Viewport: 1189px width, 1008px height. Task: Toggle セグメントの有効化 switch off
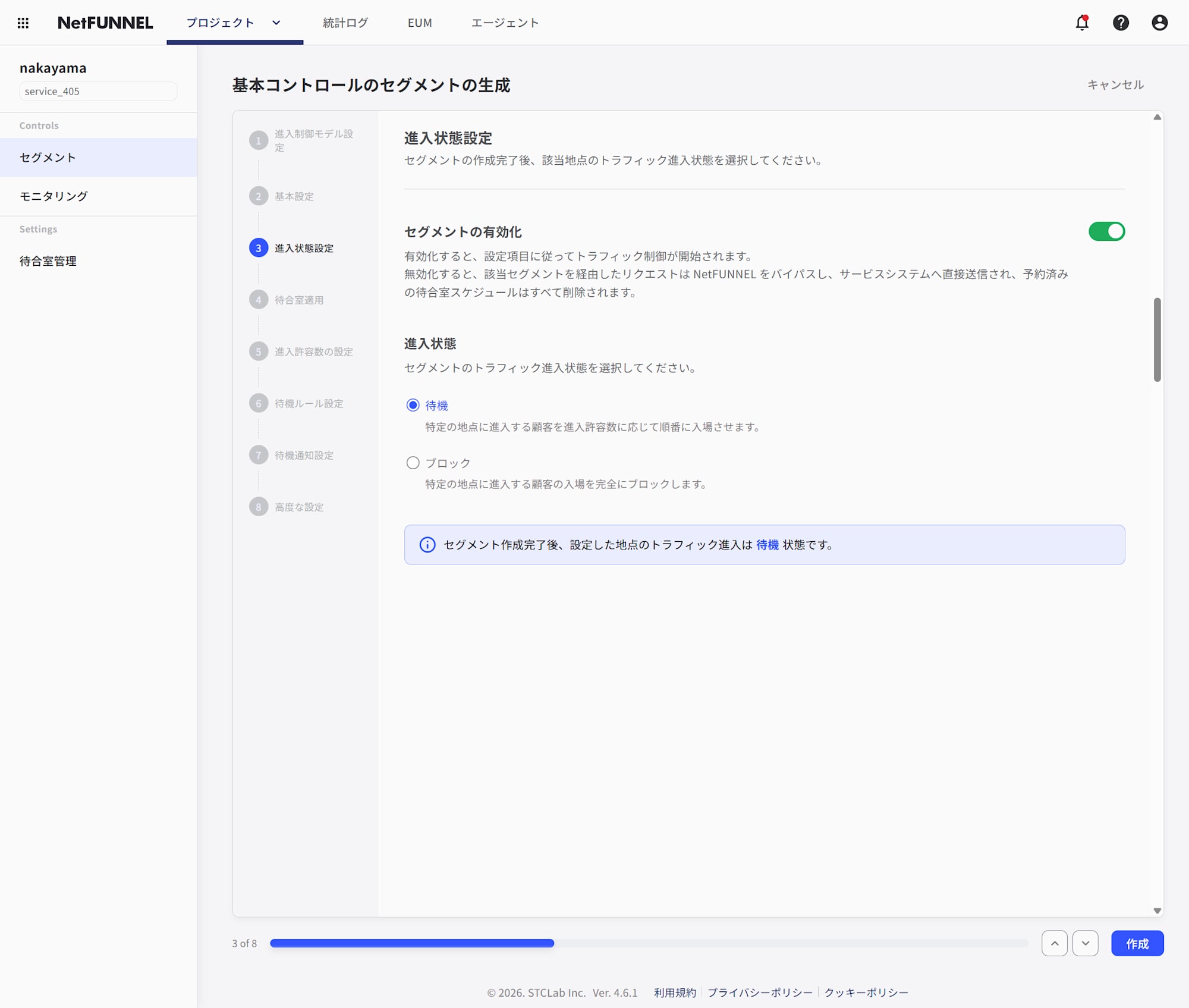click(x=1106, y=231)
